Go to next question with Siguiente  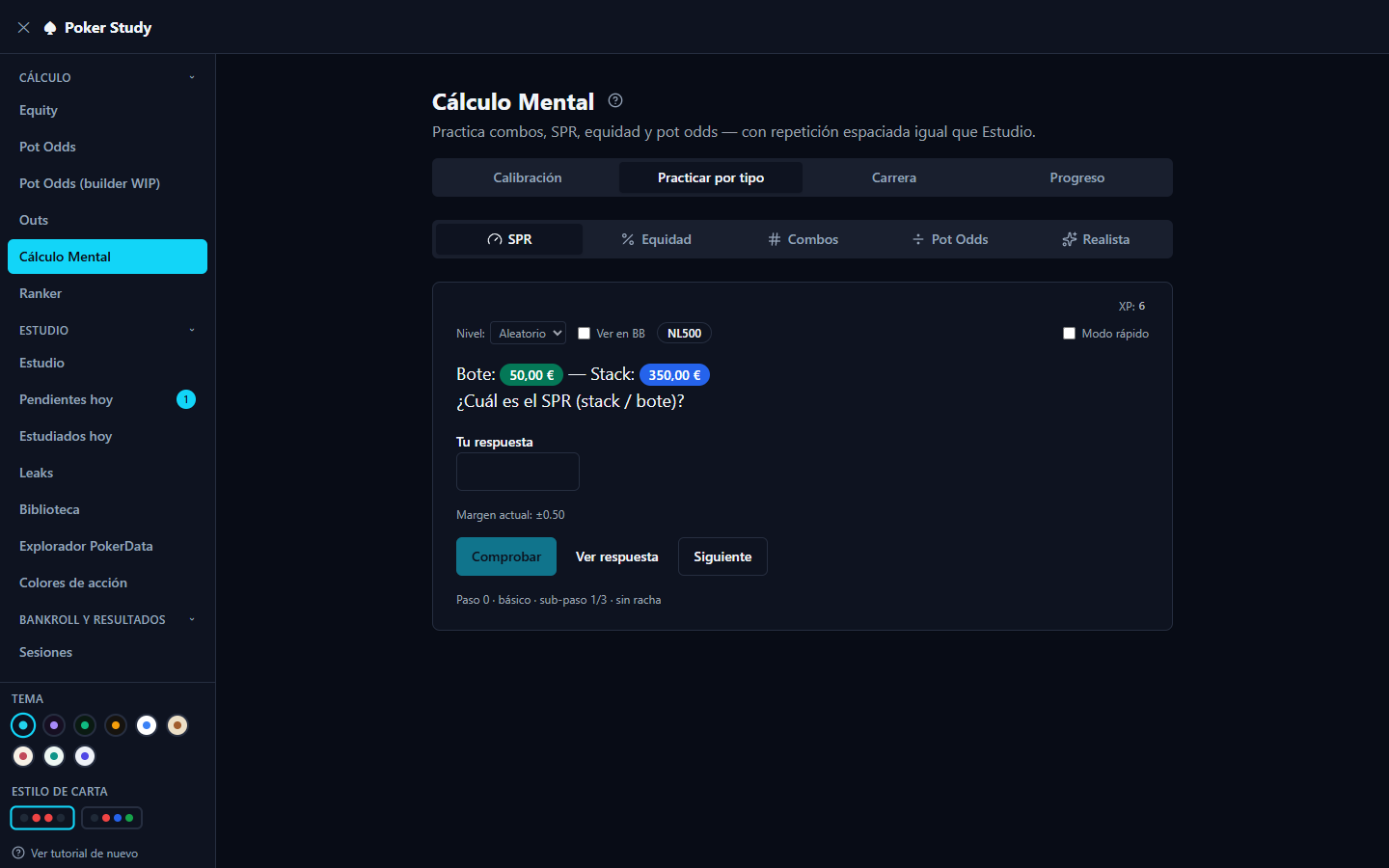(x=722, y=556)
